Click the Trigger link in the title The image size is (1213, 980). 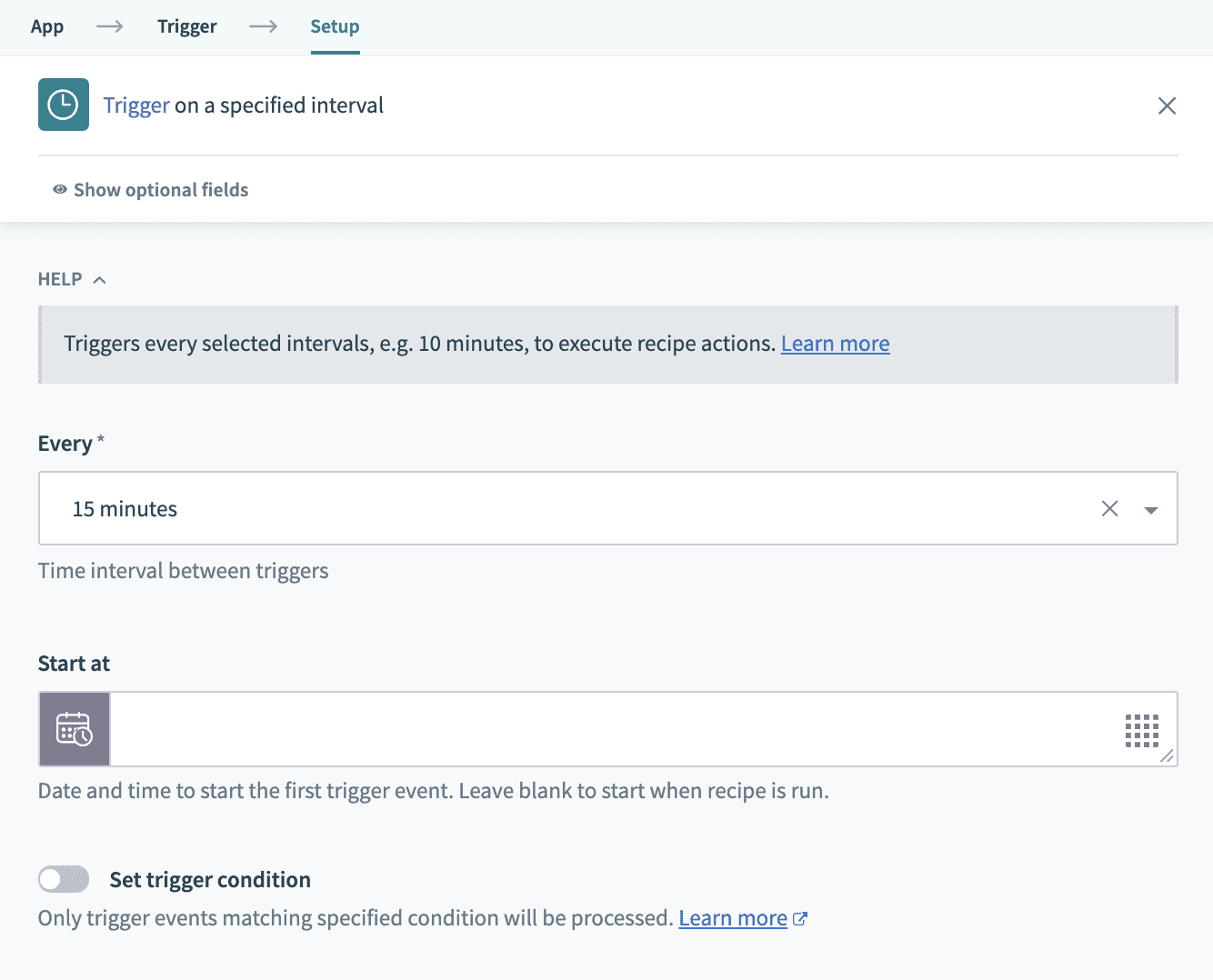click(x=135, y=105)
